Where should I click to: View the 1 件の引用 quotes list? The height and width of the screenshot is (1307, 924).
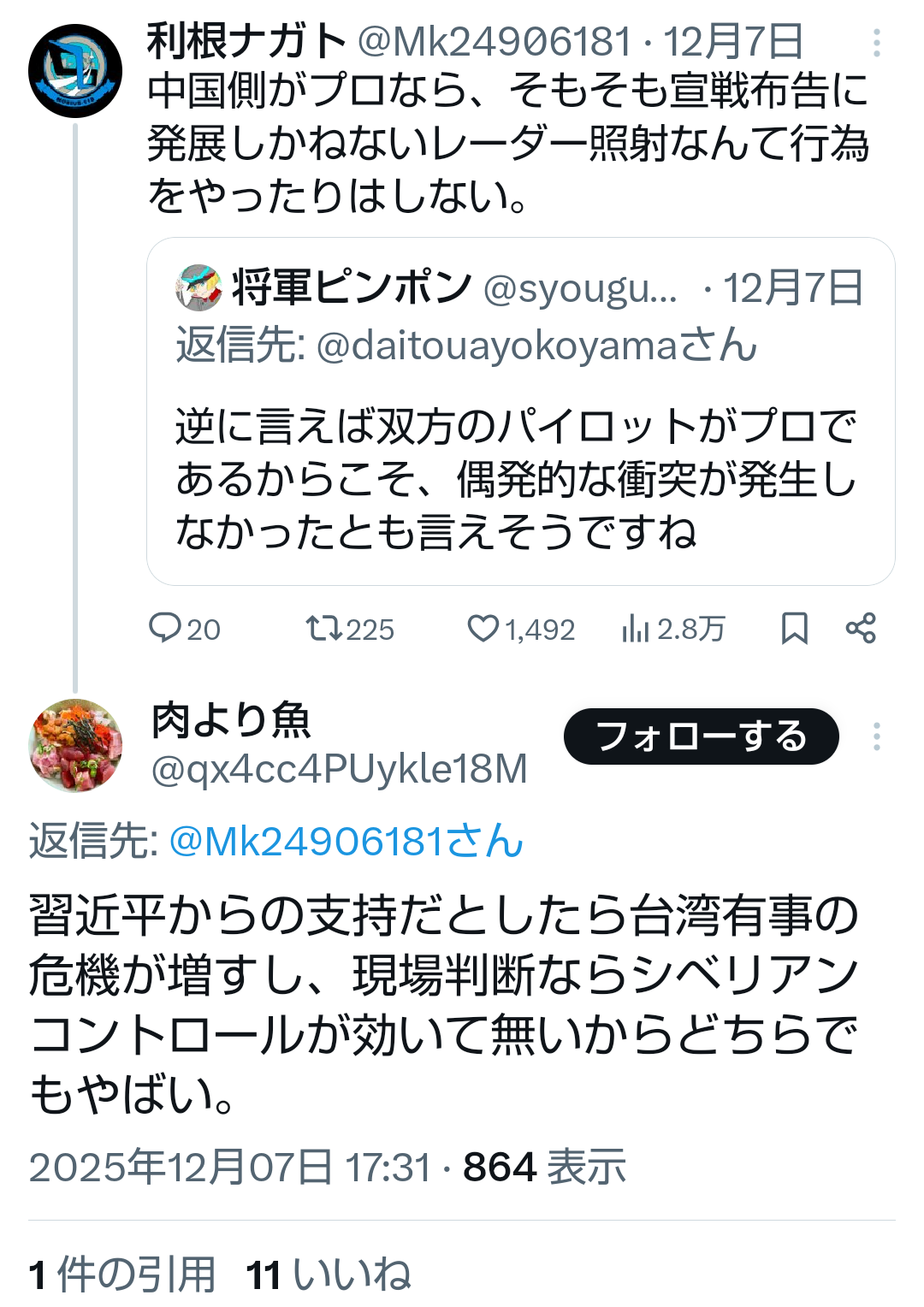(x=121, y=1274)
